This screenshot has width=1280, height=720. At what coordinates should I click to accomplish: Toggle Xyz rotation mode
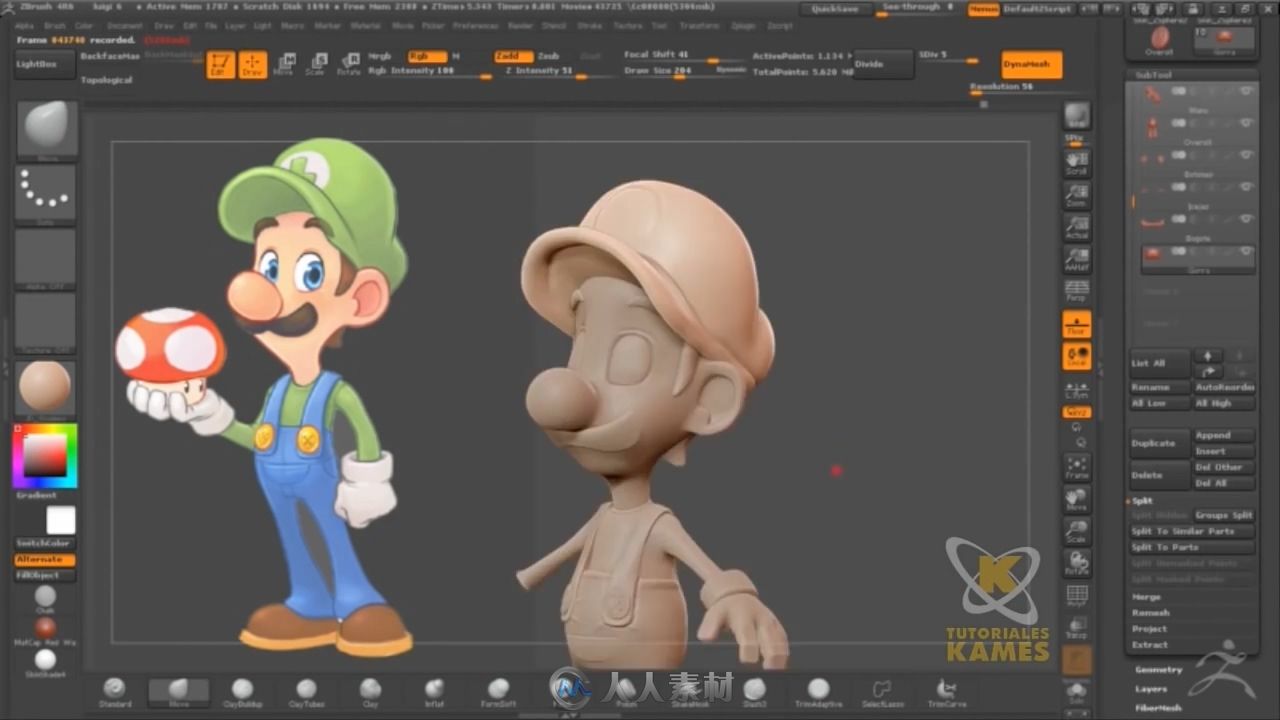point(1076,412)
